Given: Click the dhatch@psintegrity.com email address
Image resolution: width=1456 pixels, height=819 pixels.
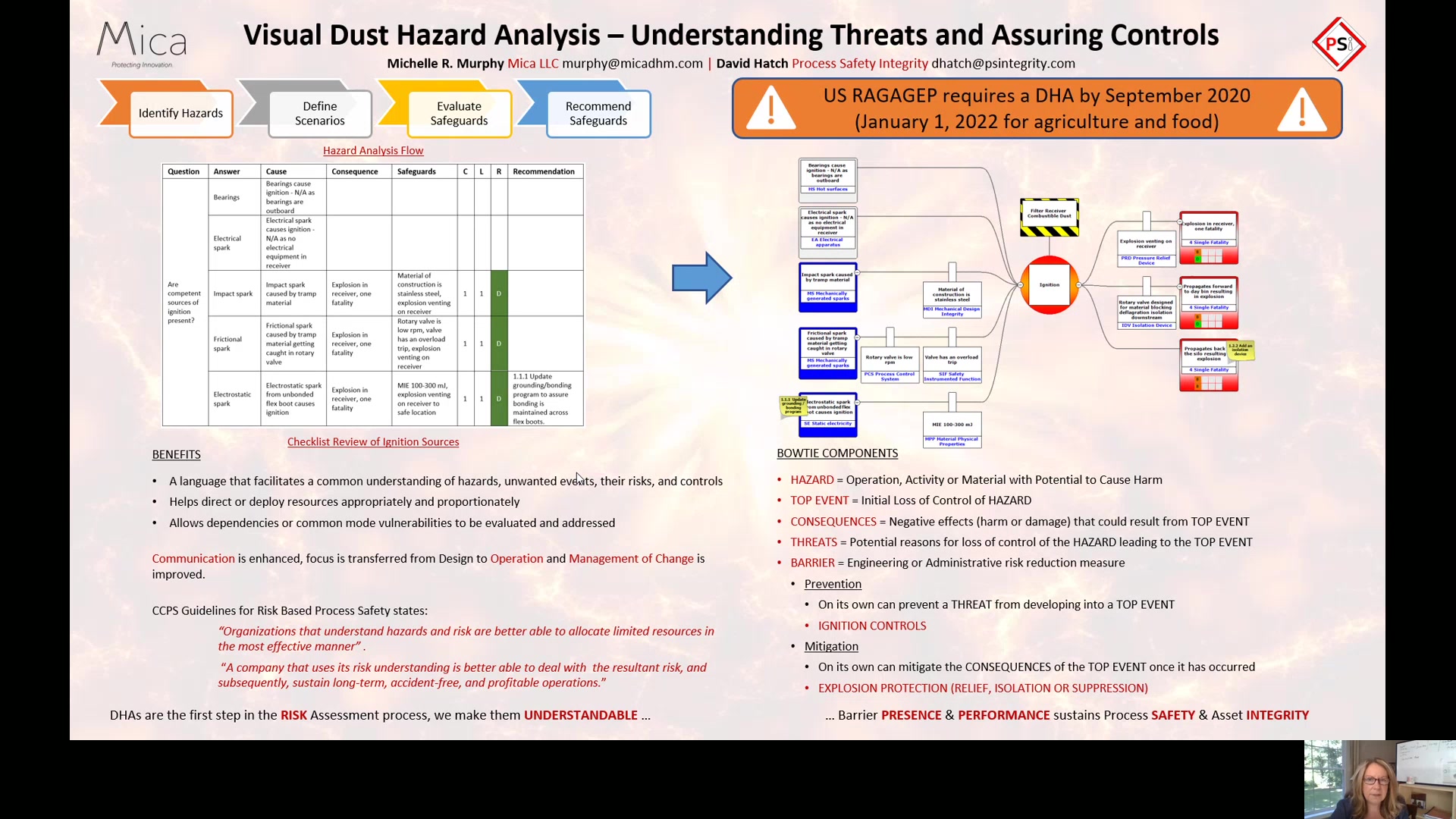Looking at the screenshot, I should click(1003, 63).
